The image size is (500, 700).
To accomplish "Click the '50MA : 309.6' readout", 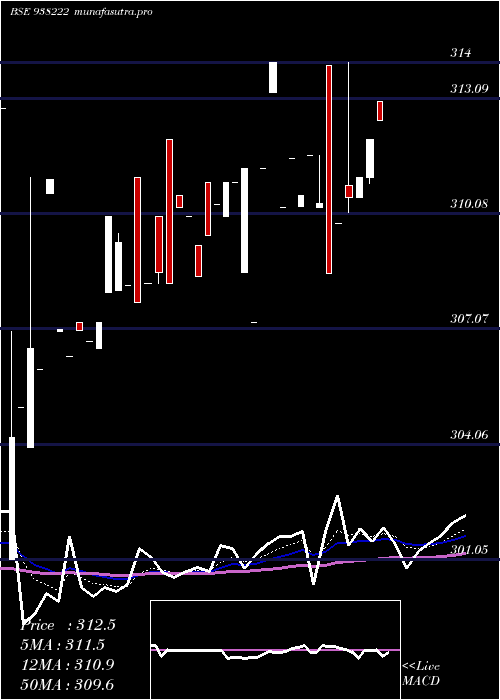I will [x=67, y=684].
